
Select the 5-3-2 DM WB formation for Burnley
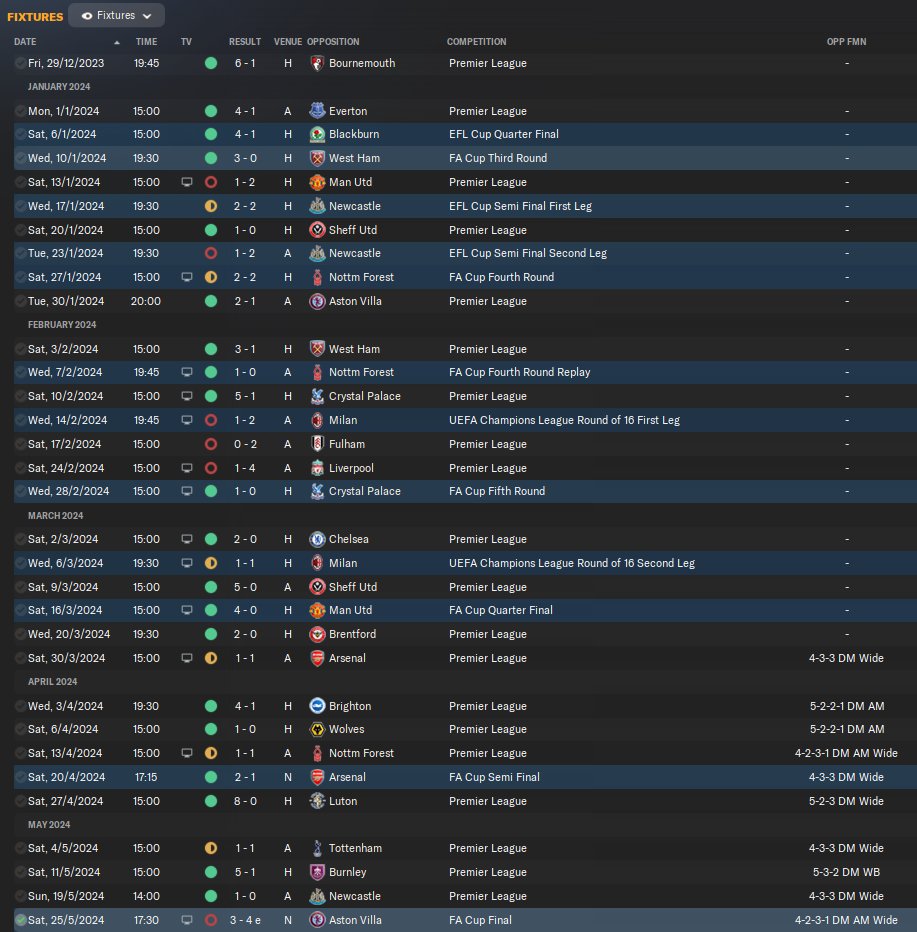pos(846,872)
